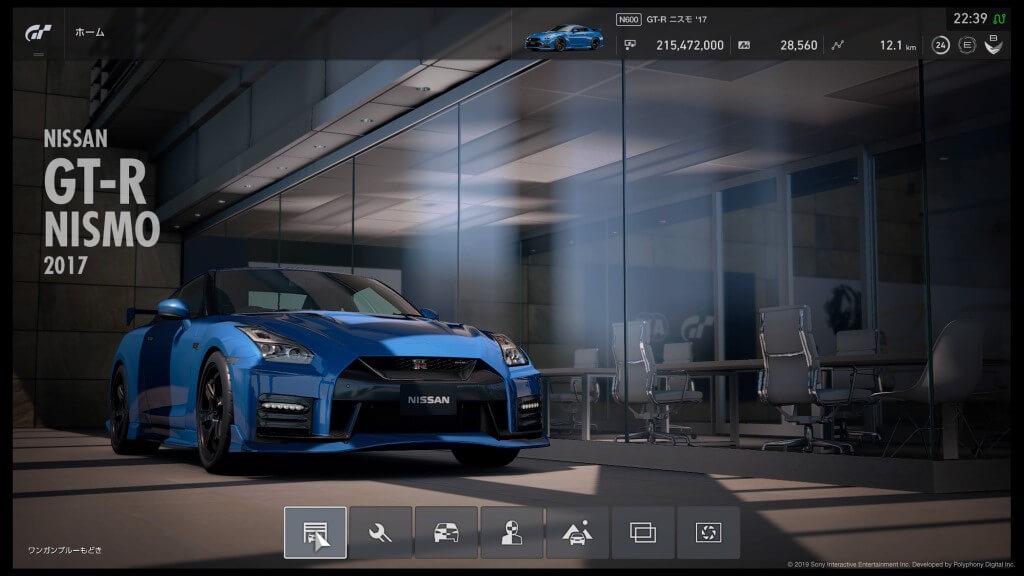Click the driver level 24 badge
The image size is (1024, 576).
tap(940, 45)
